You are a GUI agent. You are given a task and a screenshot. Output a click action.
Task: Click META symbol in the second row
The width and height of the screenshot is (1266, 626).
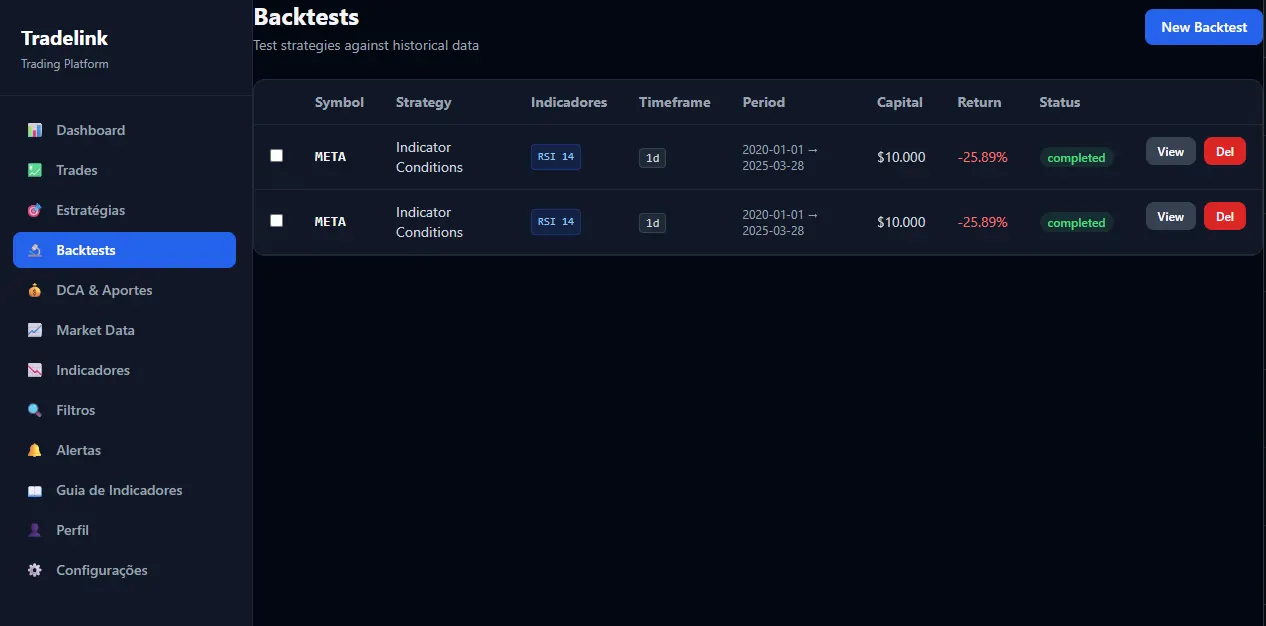tap(330, 222)
